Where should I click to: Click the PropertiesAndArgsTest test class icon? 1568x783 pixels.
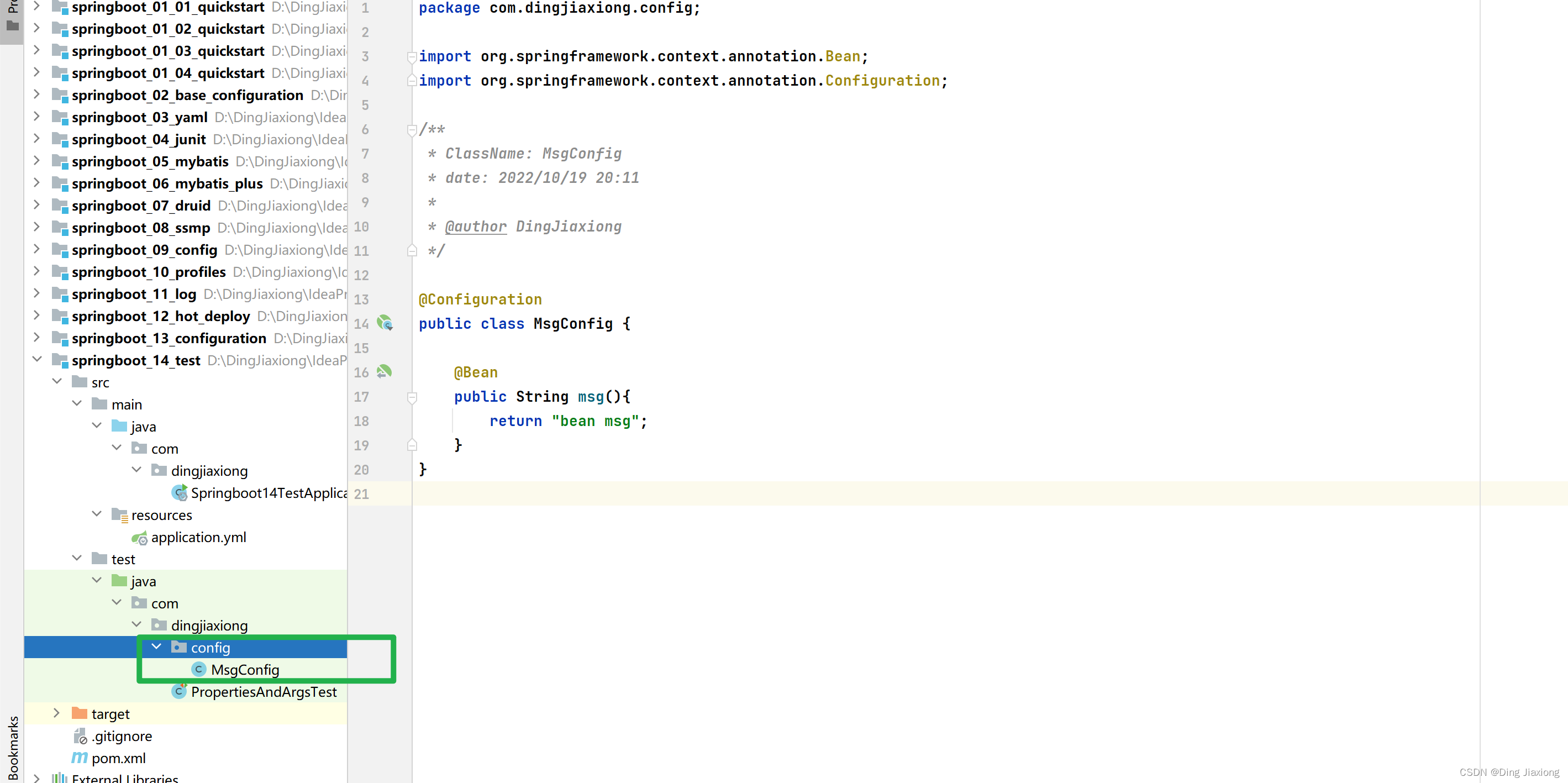click(x=179, y=691)
